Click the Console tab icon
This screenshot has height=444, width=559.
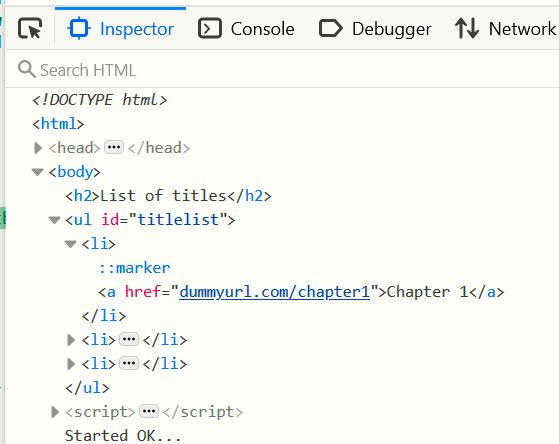(210, 29)
